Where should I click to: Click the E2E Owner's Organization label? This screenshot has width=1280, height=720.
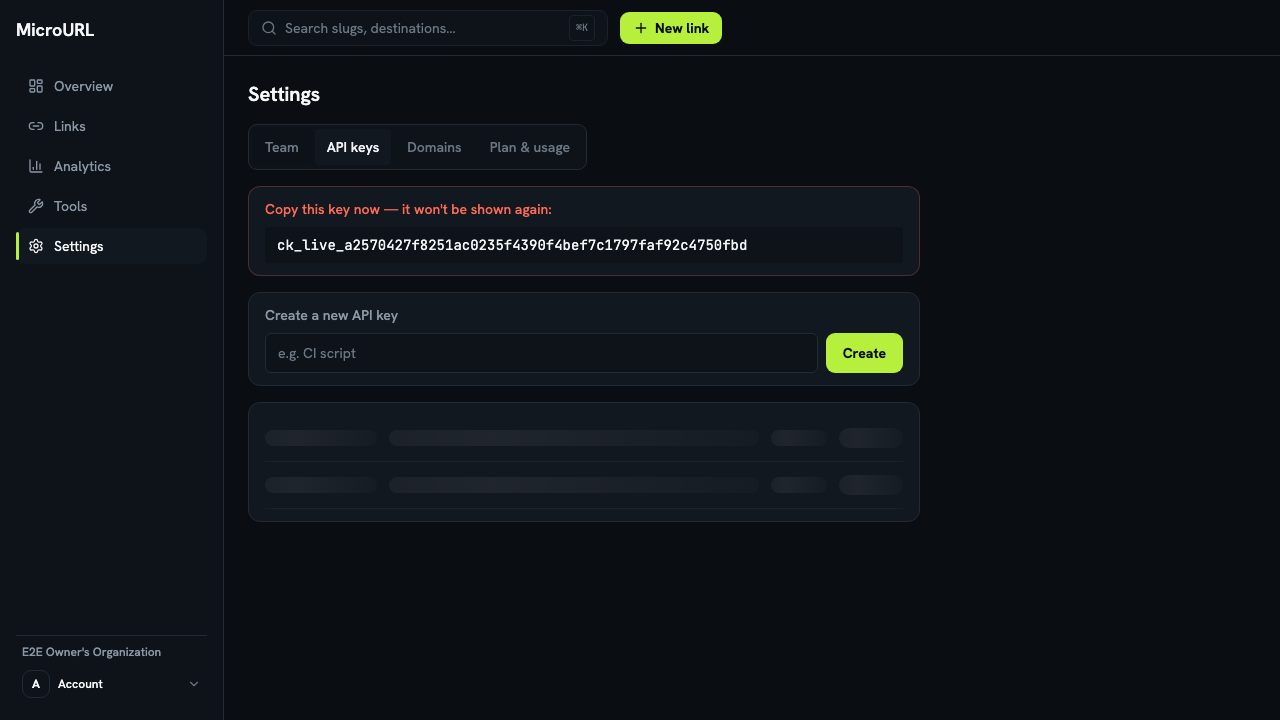91,652
